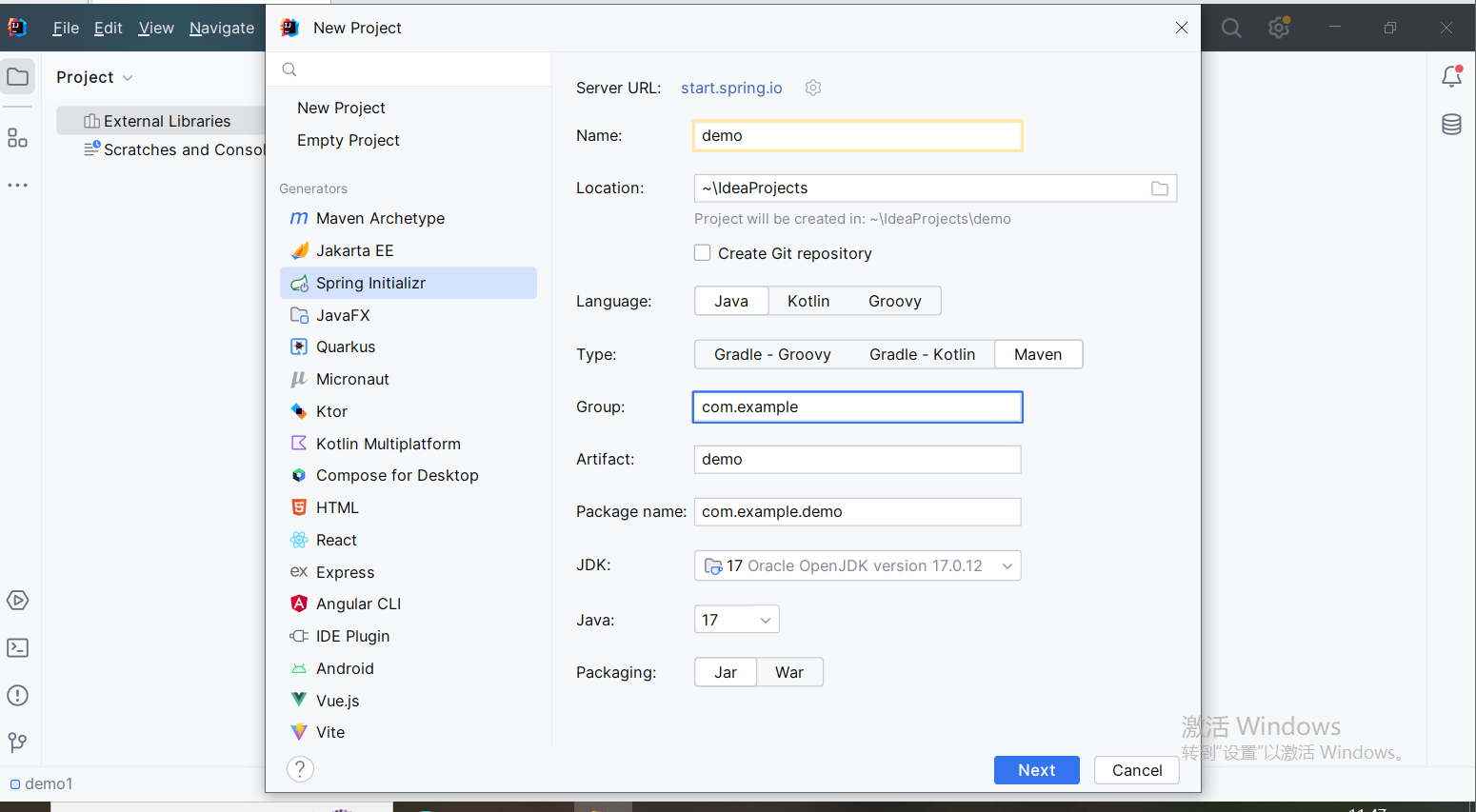The image size is (1476, 812).
Task: Click the IntelliJ IDEA logo in main window
Action: pos(17,28)
